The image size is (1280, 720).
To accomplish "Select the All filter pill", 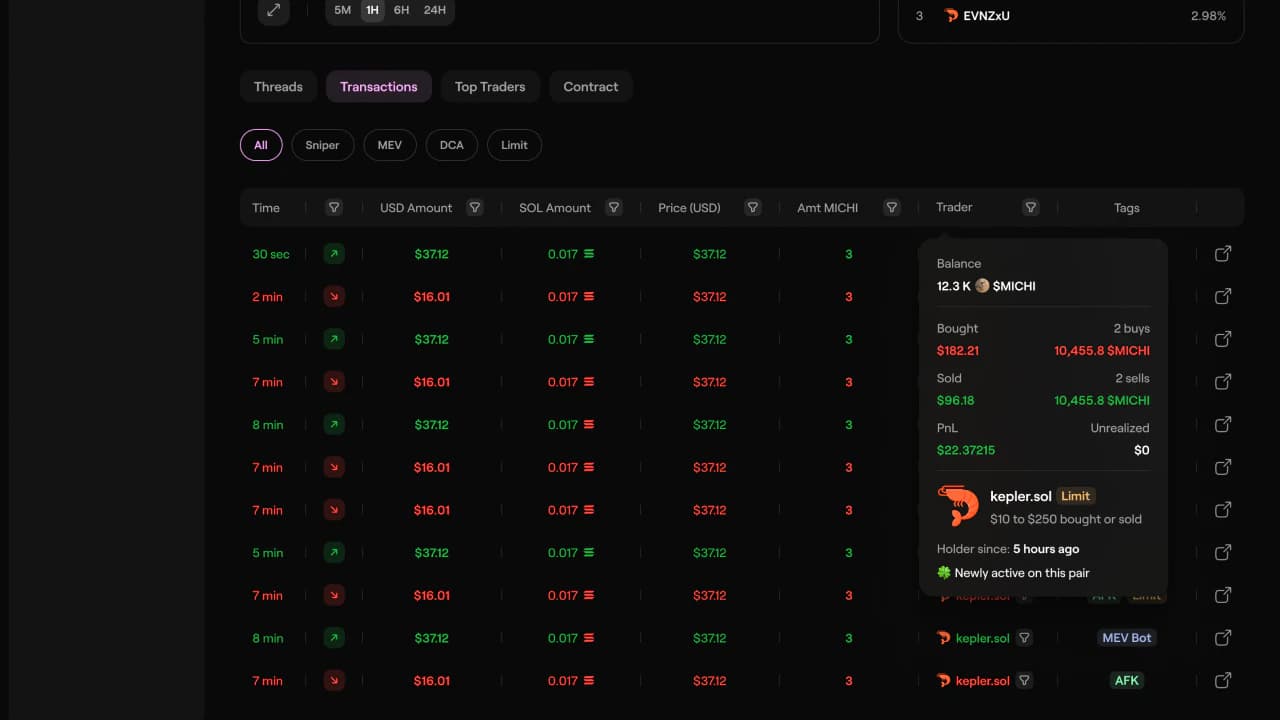I will [261, 145].
